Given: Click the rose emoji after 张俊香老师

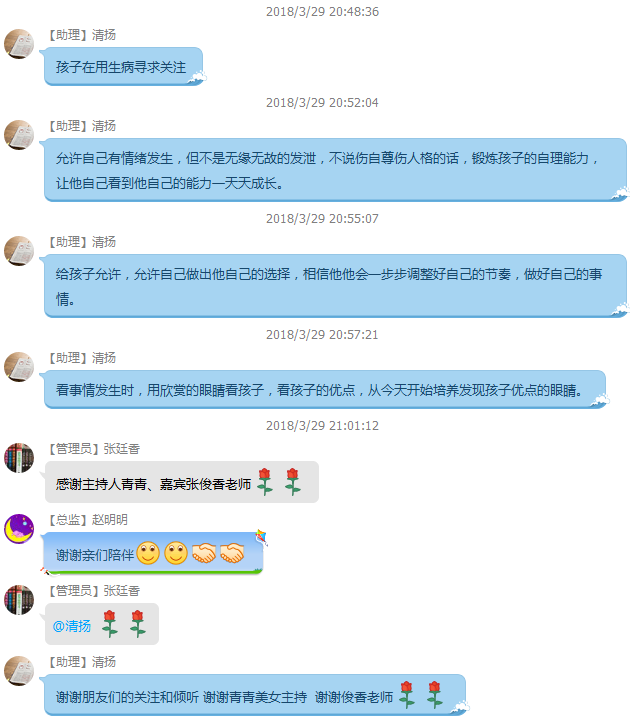Looking at the screenshot, I should (x=265, y=482).
